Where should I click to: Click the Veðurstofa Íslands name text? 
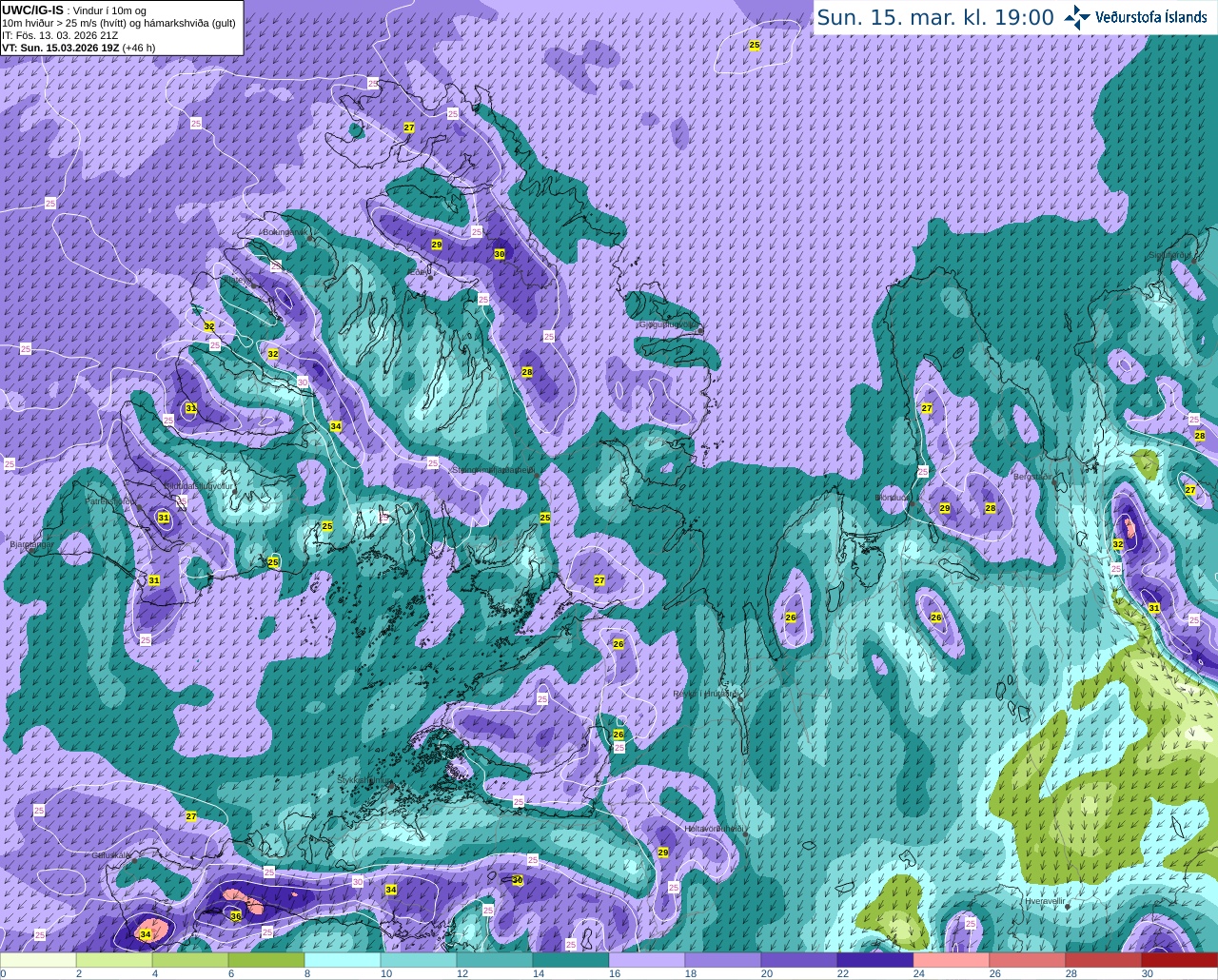[x=1151, y=17]
